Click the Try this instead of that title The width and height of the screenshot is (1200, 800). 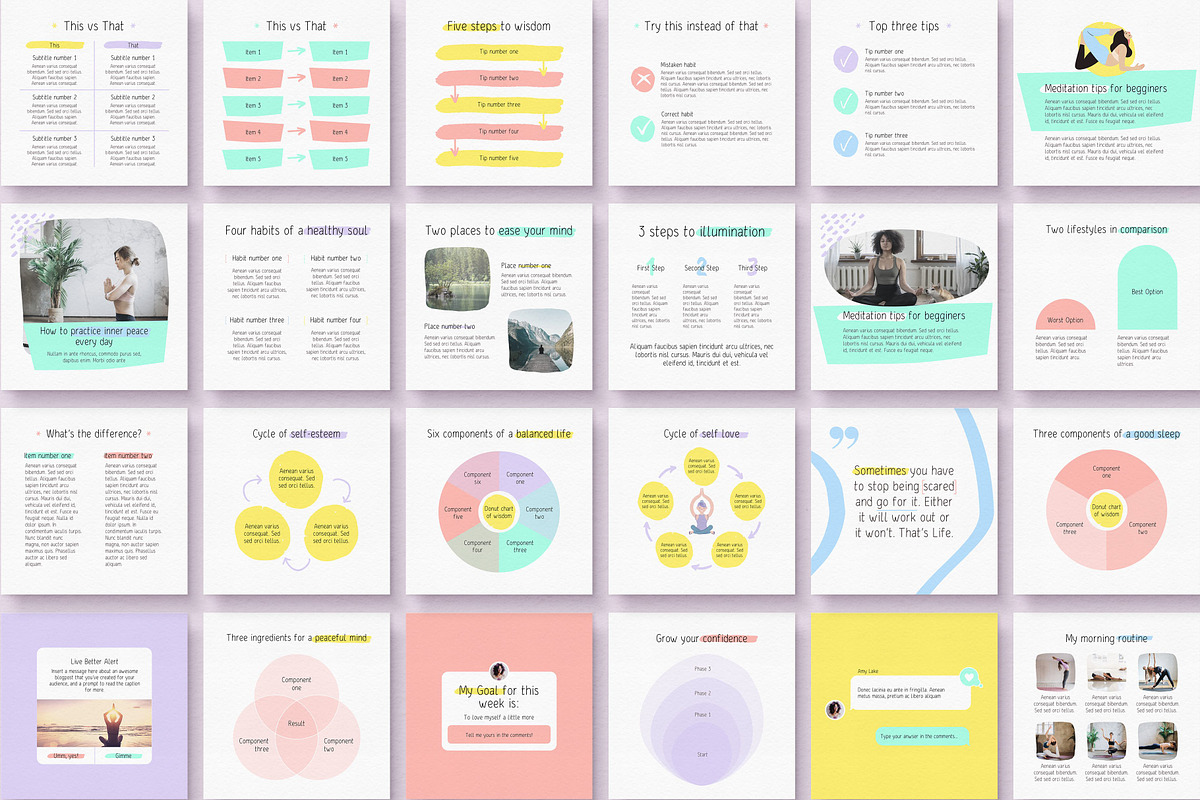tap(701, 26)
